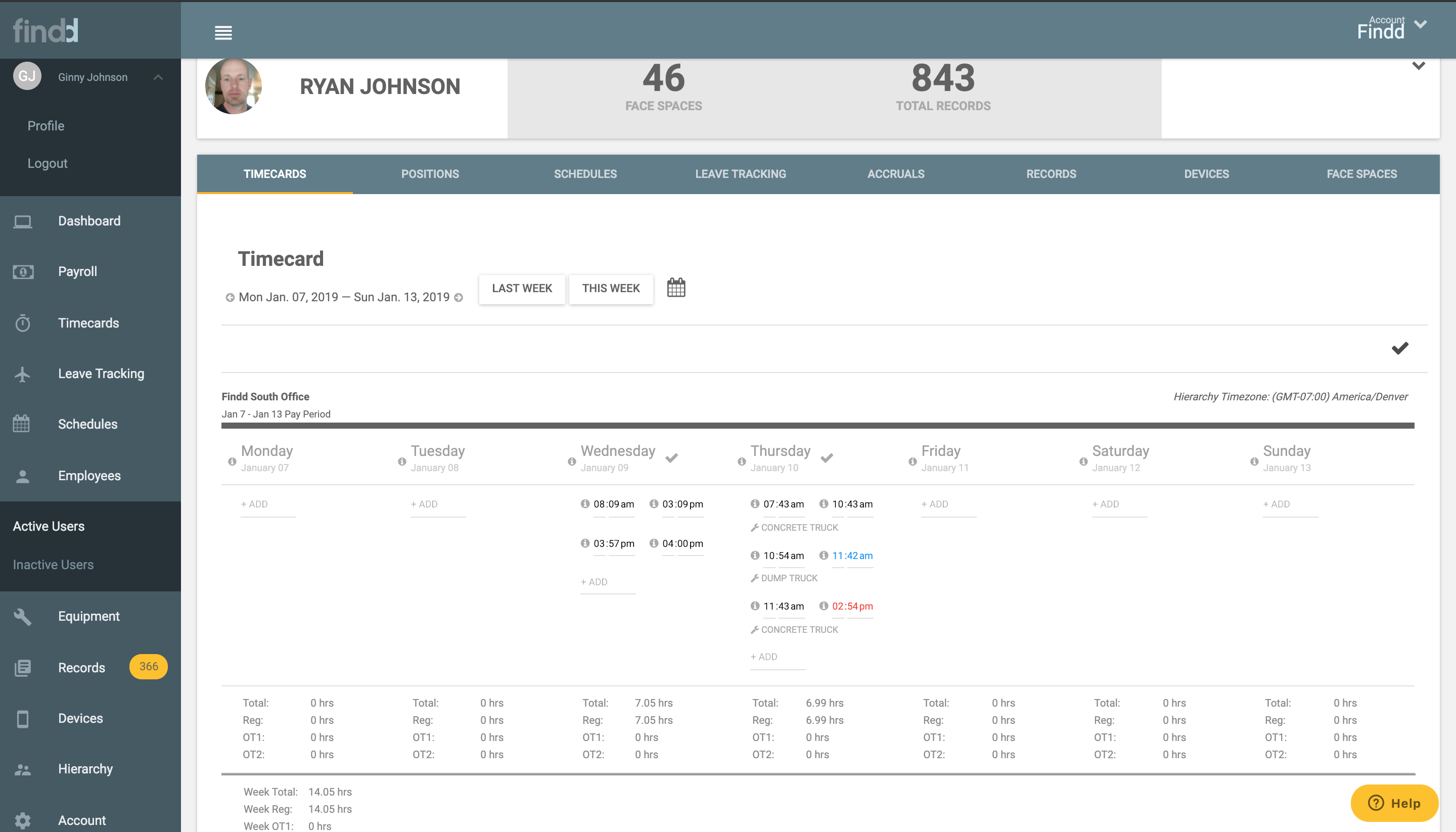
Task: Toggle Wednesday January 09 approval checkmark
Action: [672, 457]
